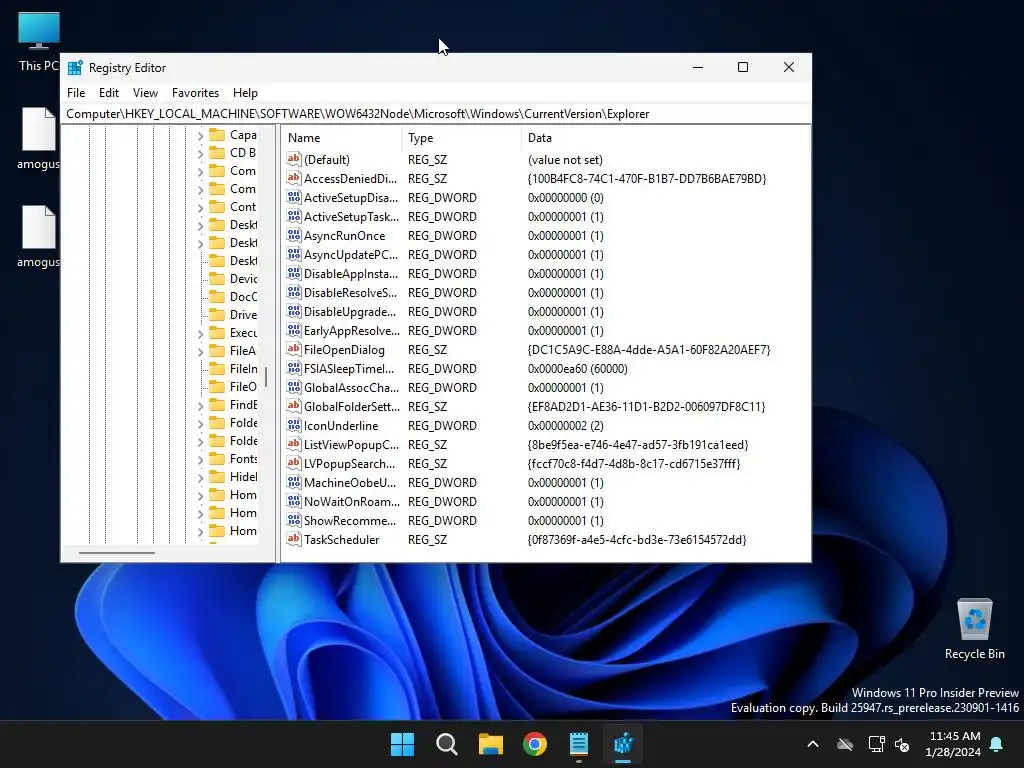Viewport: 1024px width, 768px height.
Task: Select the FileIn tree item
Action: pos(243,369)
